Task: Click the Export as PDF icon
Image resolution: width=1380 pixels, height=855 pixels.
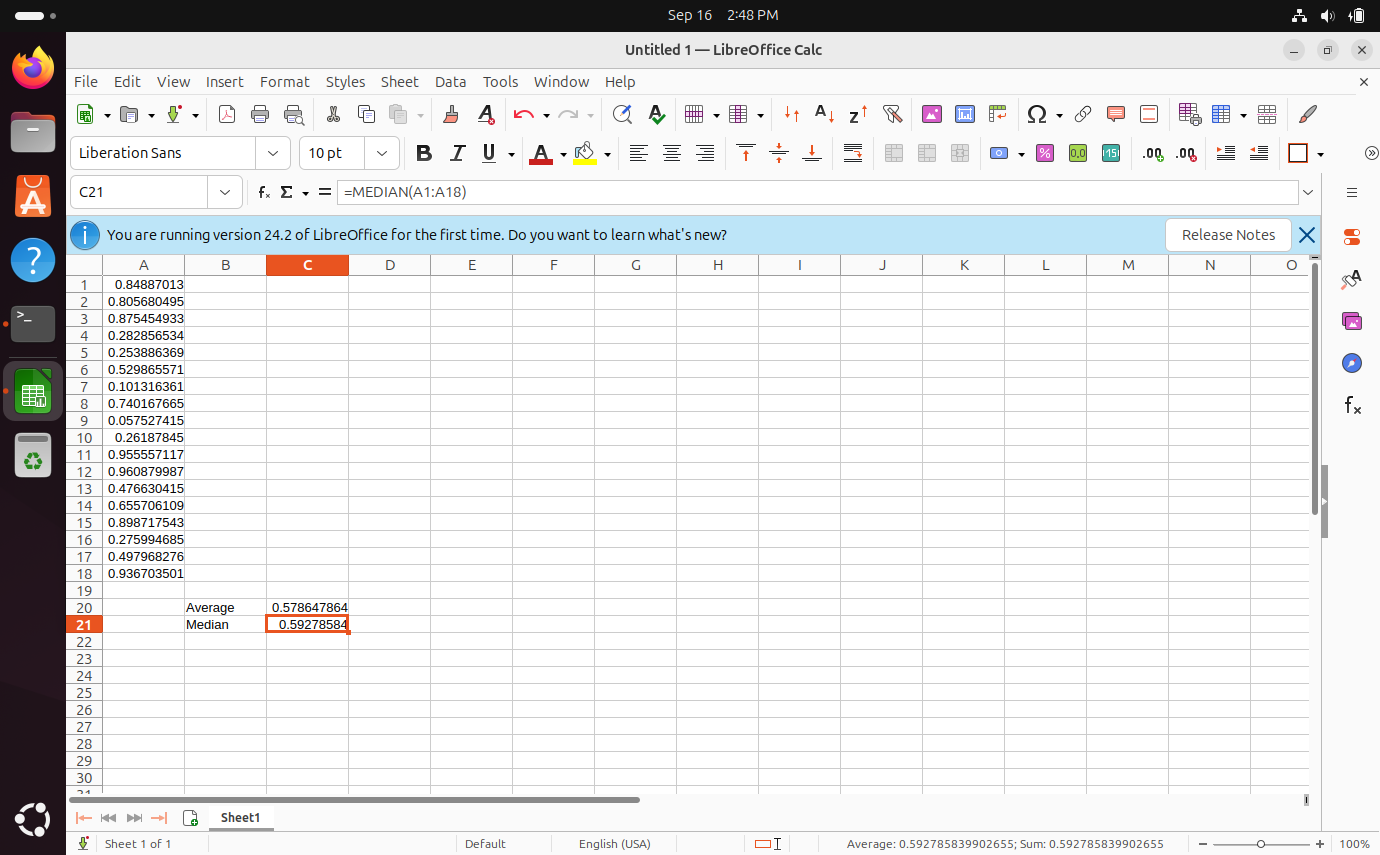Action: [227, 114]
